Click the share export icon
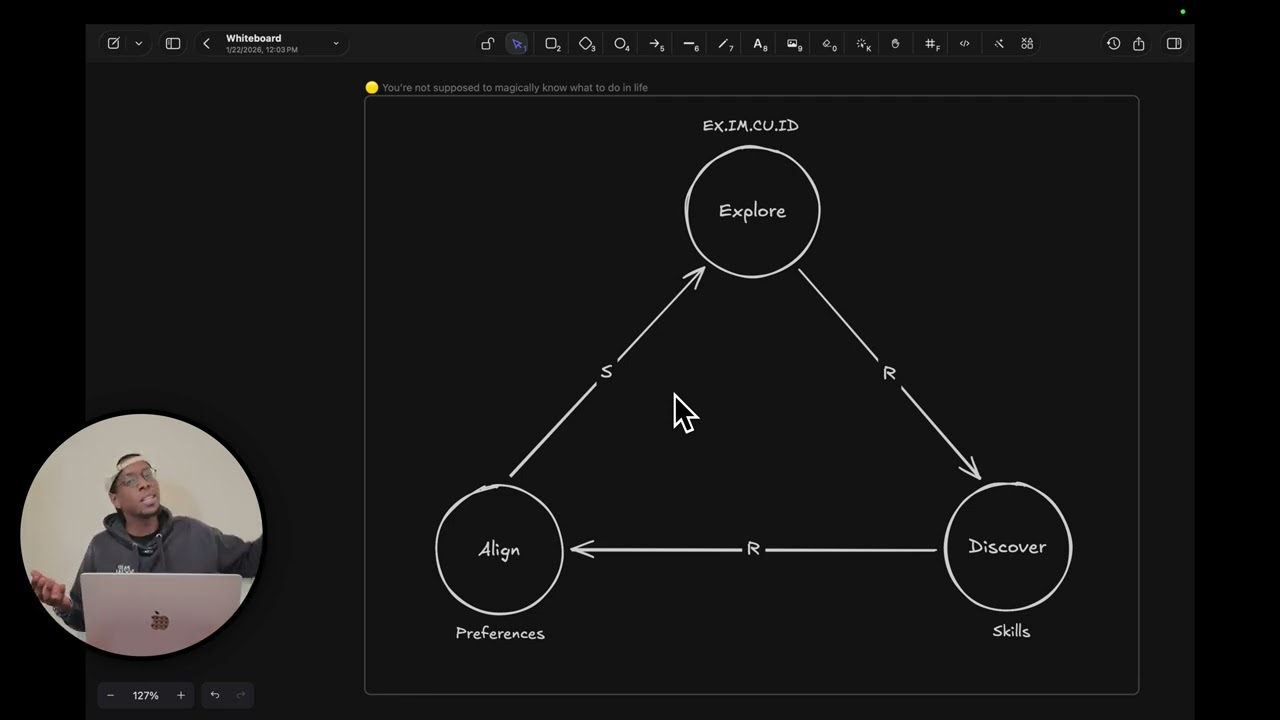The width and height of the screenshot is (1280, 720). coord(1139,44)
